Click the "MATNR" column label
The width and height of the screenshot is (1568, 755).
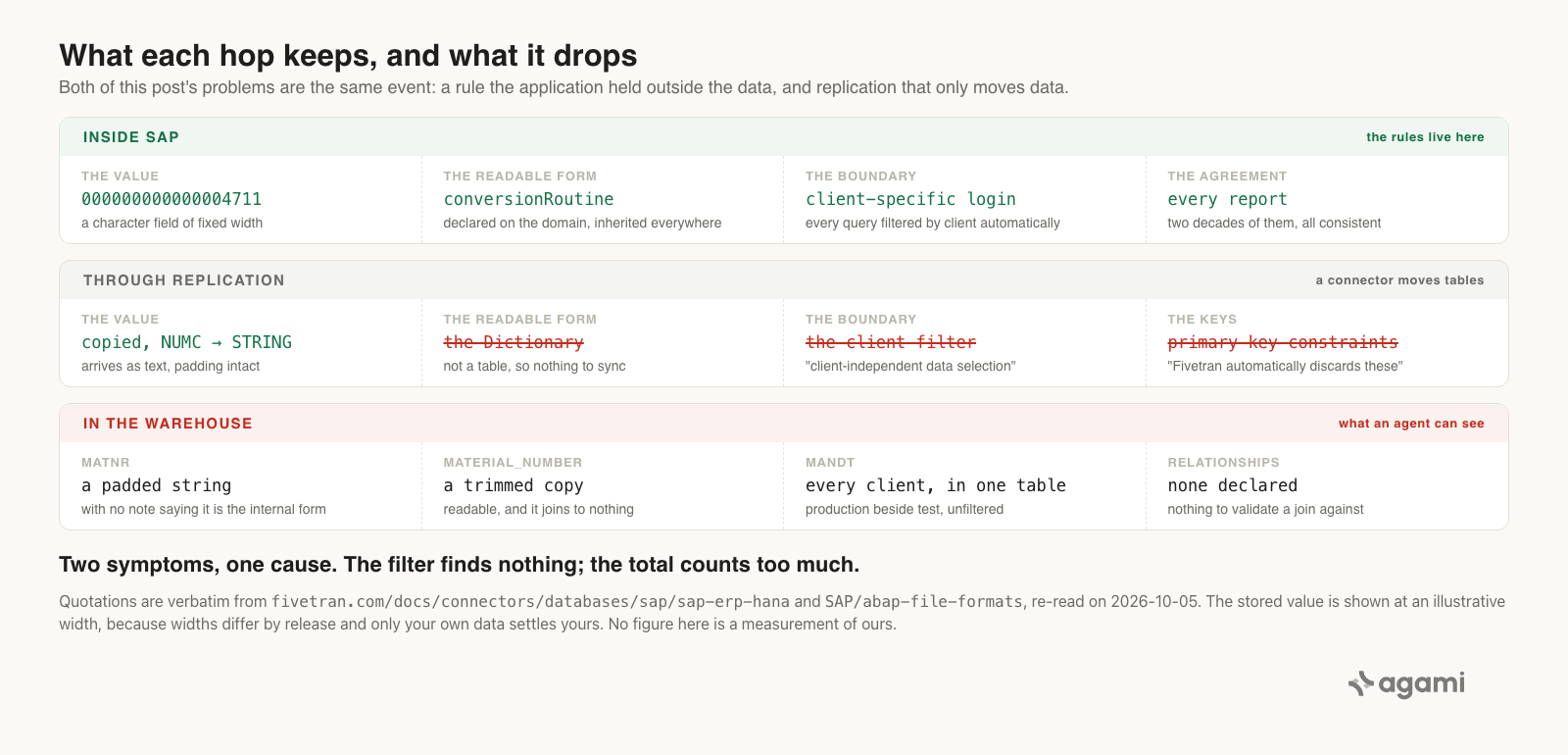click(x=106, y=463)
